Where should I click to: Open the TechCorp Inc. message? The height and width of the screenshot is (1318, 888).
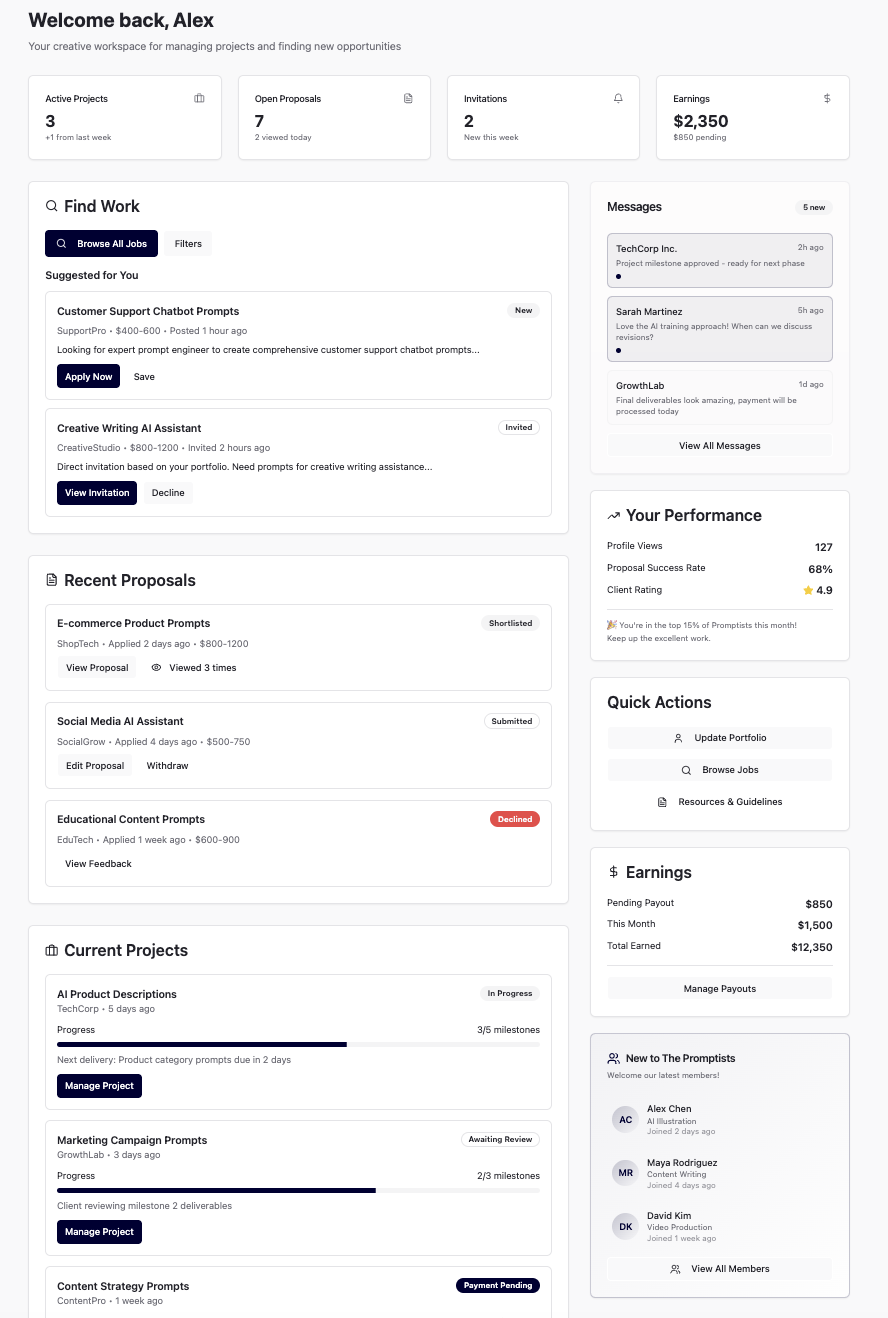[x=719, y=260]
